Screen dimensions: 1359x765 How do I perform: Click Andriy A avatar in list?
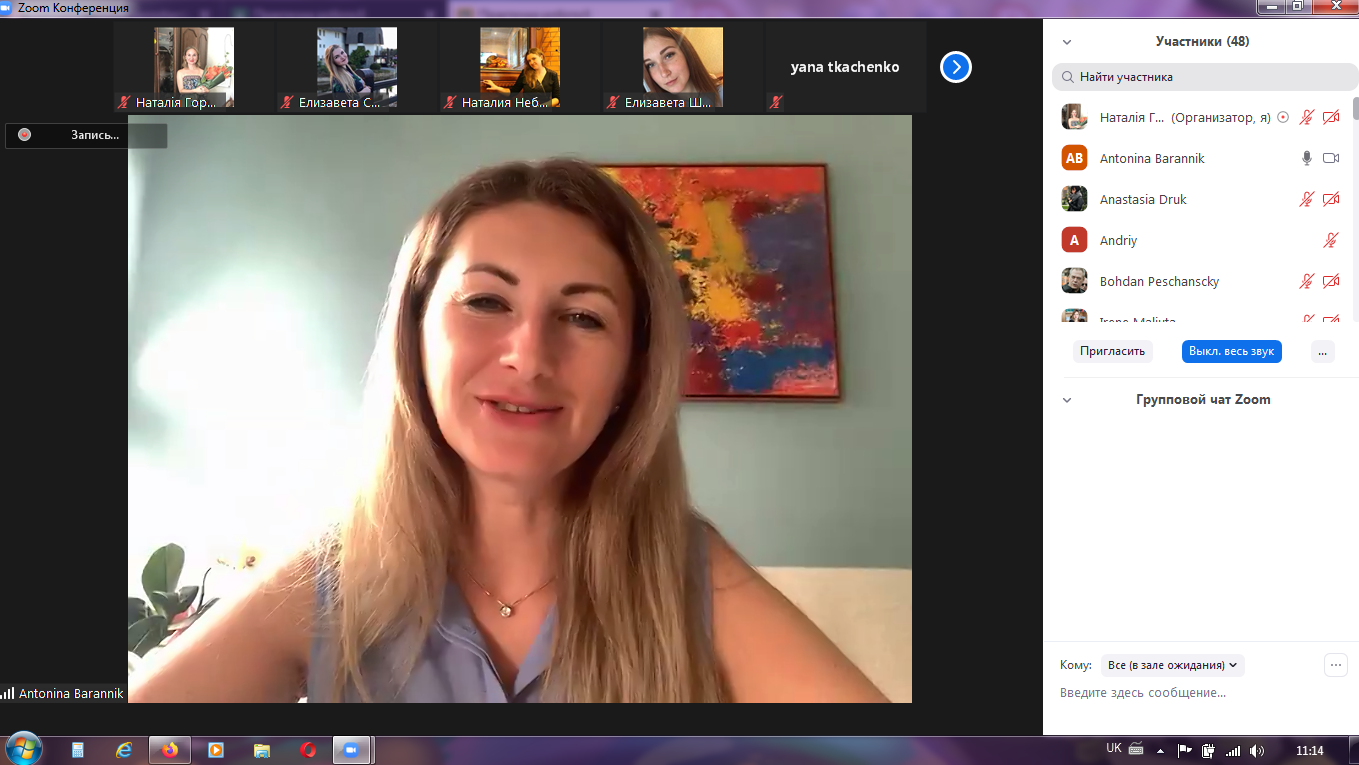click(x=1074, y=240)
